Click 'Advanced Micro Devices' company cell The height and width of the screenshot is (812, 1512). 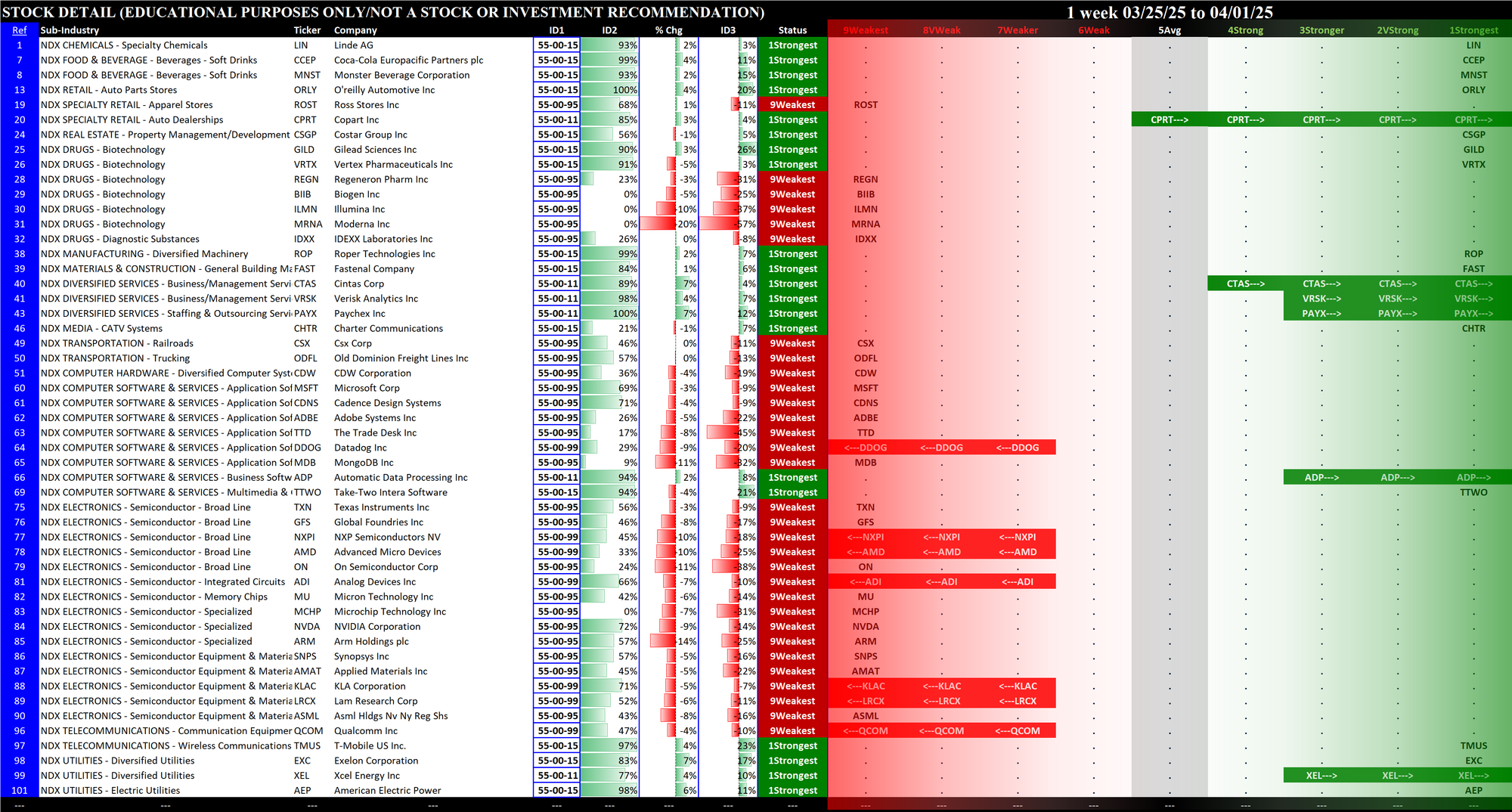(388, 552)
